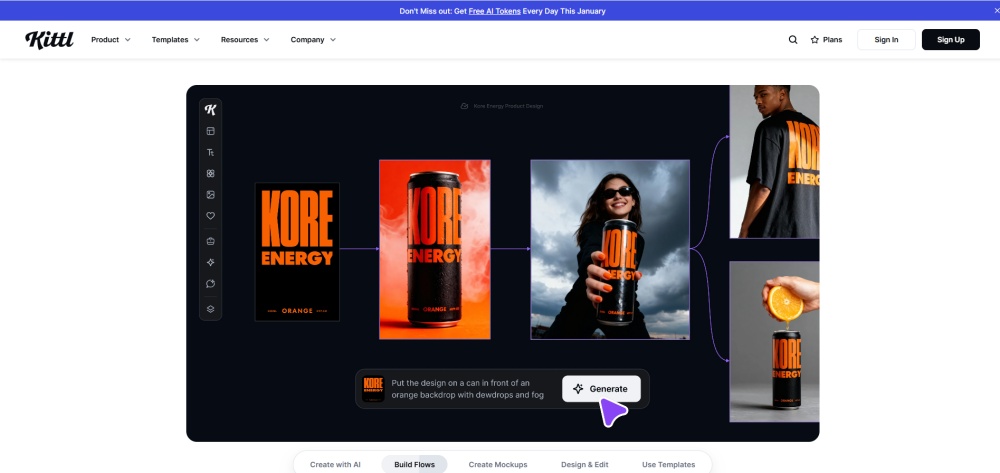Screen dimensions: 1000x473
Task: Click the AI sparkle icon in the sidebar
Action: coord(210,262)
